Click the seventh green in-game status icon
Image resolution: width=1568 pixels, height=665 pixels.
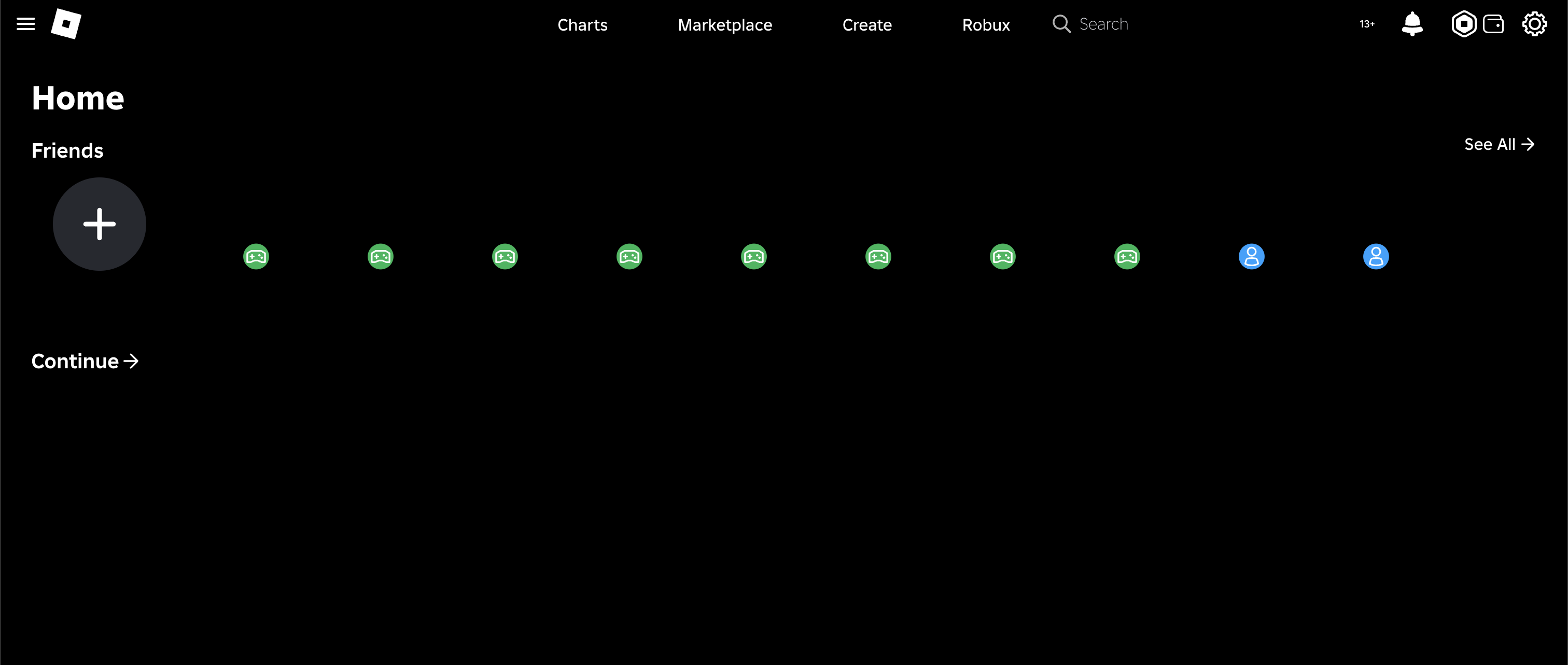tap(1002, 256)
